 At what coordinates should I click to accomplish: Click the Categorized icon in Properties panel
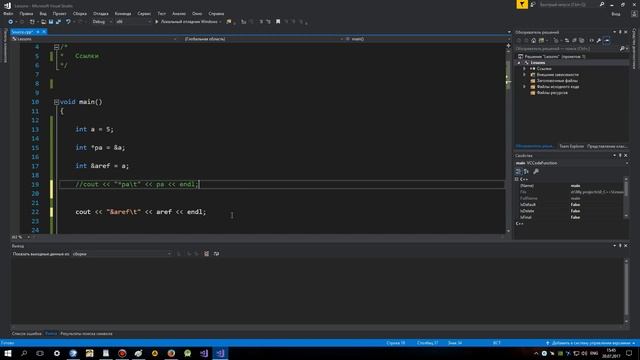pyautogui.click(x=518, y=171)
